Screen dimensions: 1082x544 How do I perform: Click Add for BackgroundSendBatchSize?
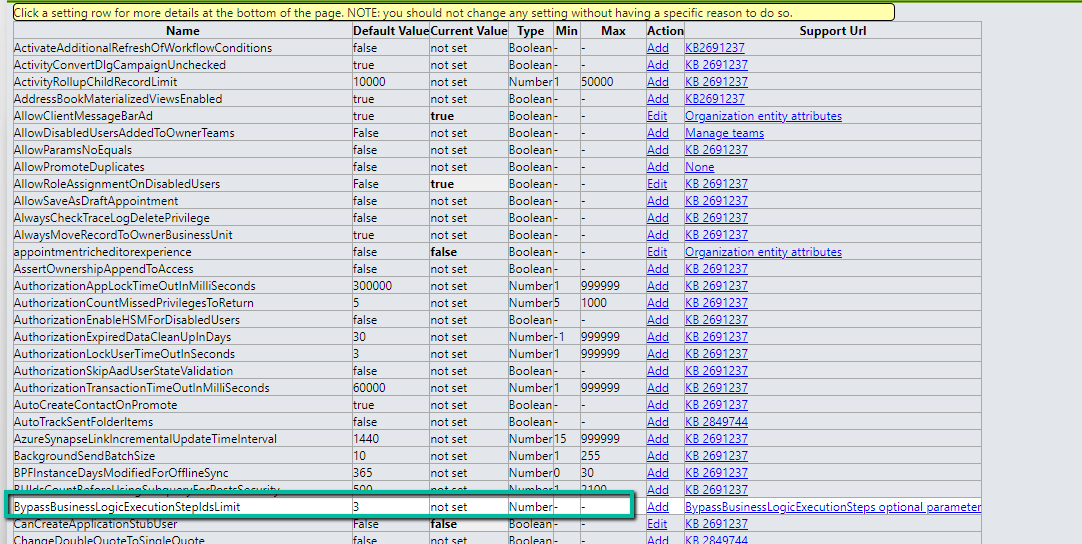pyautogui.click(x=657, y=456)
